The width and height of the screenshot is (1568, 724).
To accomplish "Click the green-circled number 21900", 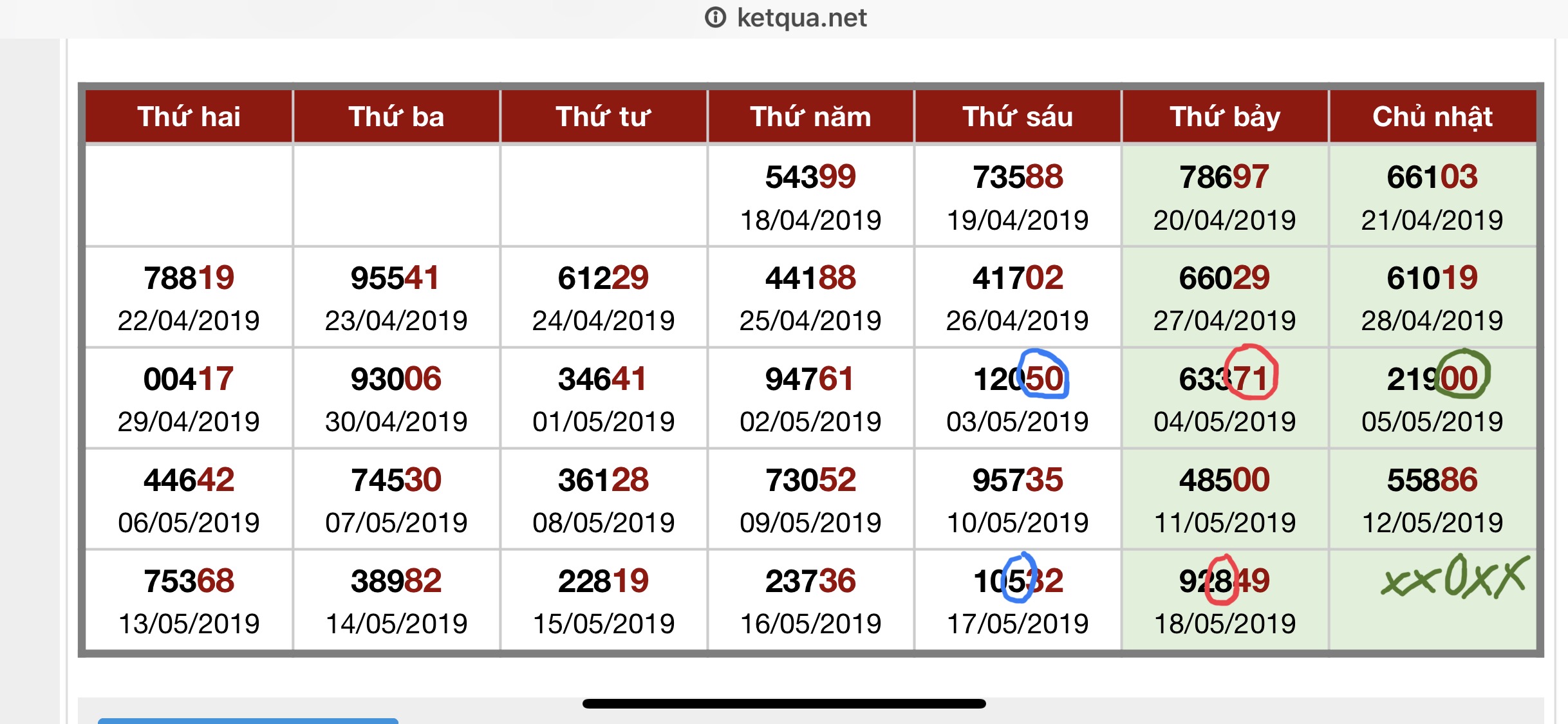I will (1432, 378).
